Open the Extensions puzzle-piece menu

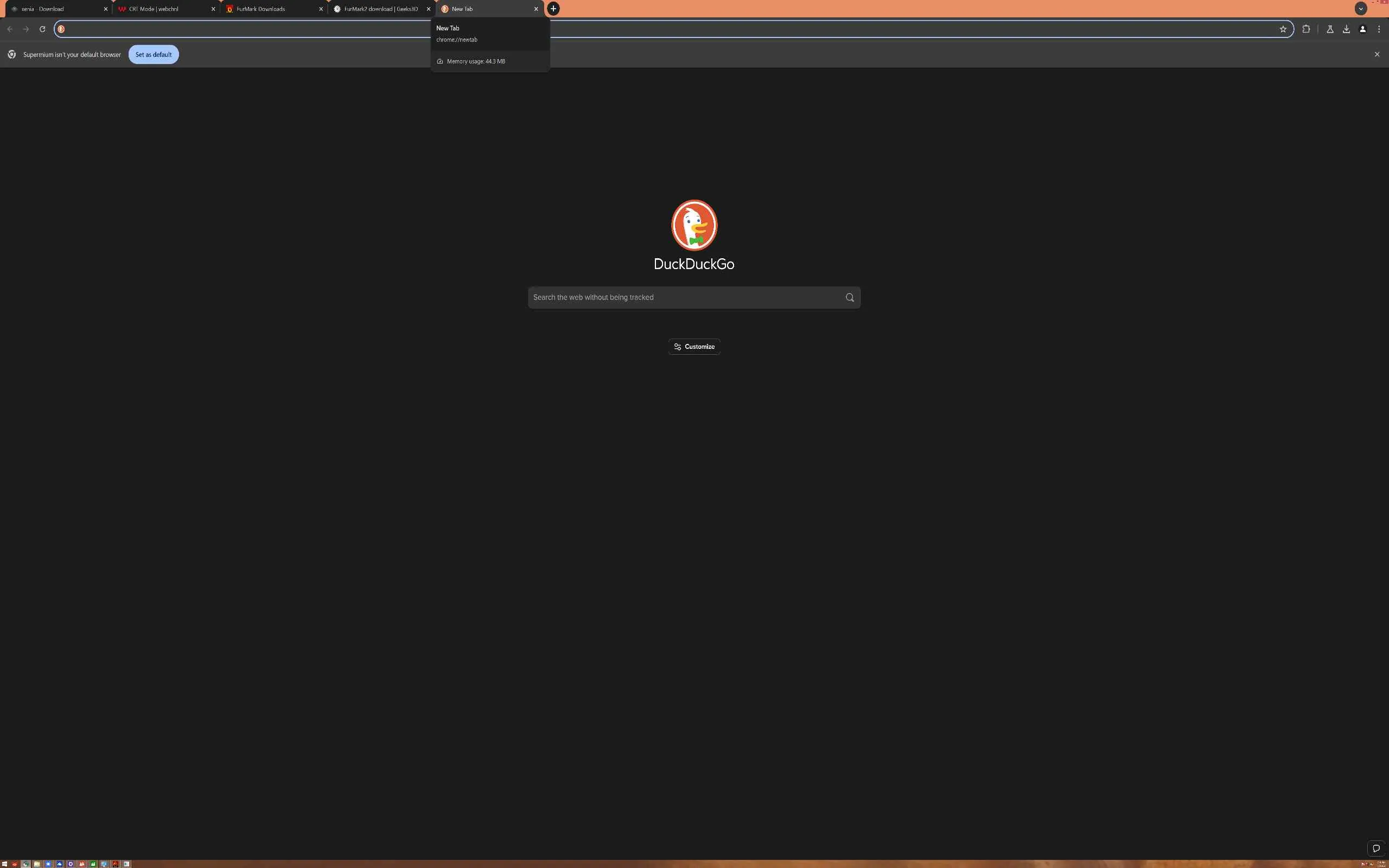1306,29
